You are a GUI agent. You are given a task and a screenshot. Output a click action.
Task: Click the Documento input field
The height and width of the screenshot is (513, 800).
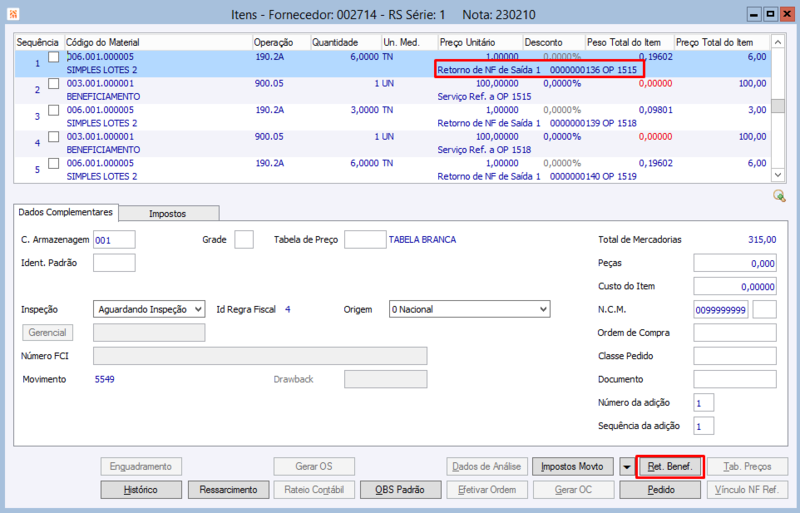coord(735,379)
